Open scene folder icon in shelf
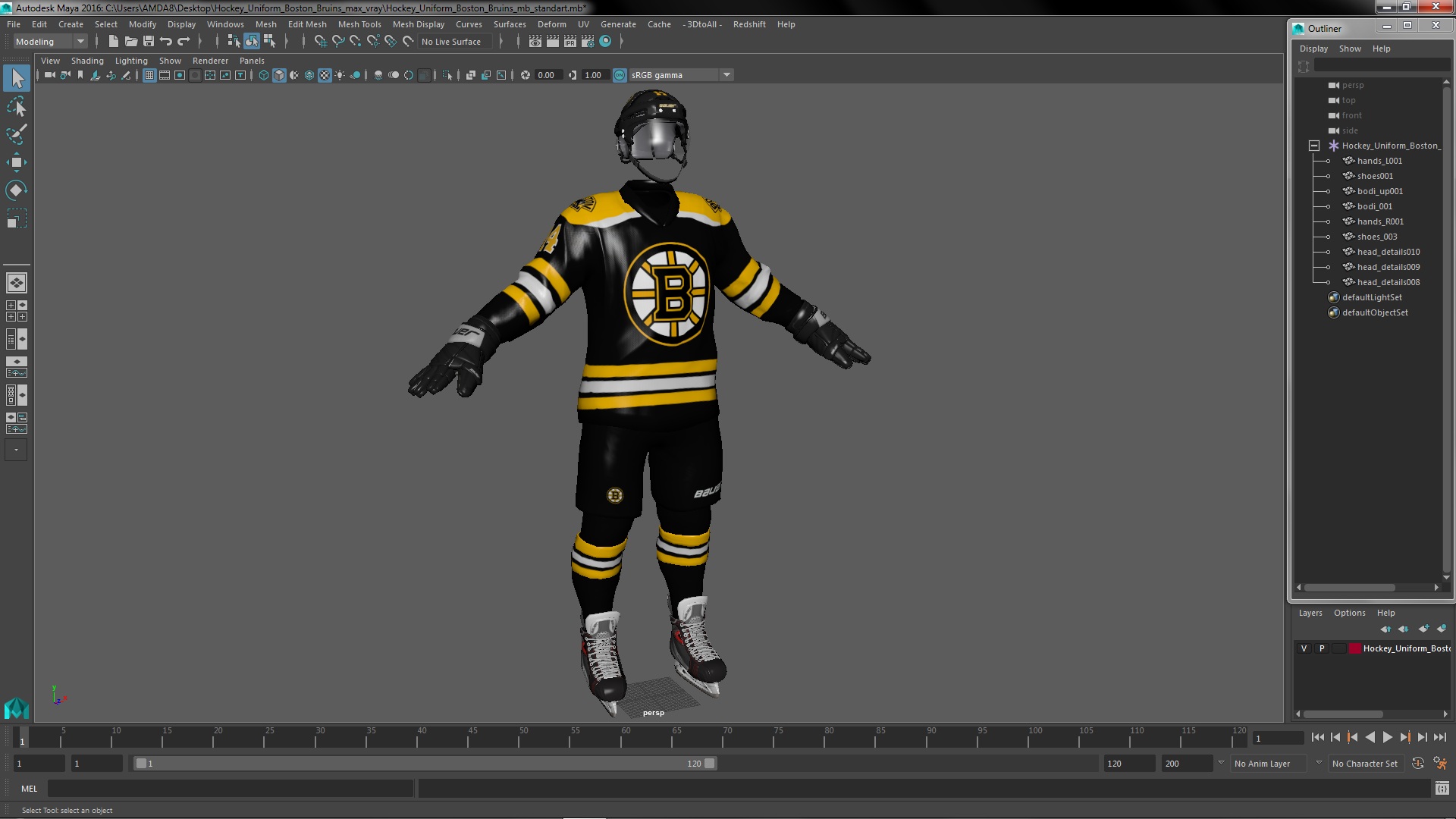 tap(130, 42)
